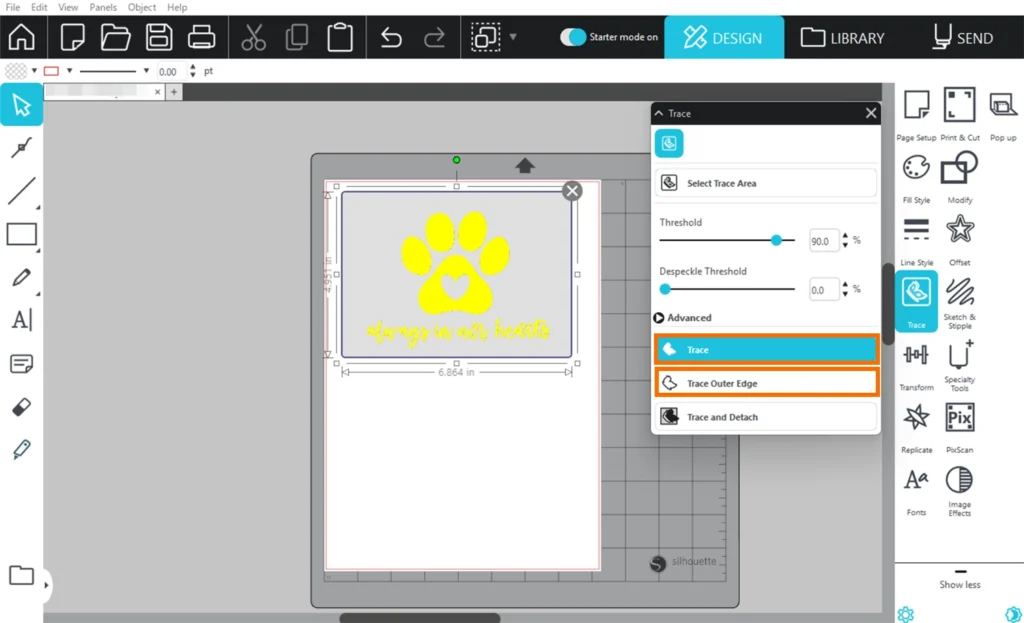
Task: Click the Replicate panel icon
Action: coord(916,418)
